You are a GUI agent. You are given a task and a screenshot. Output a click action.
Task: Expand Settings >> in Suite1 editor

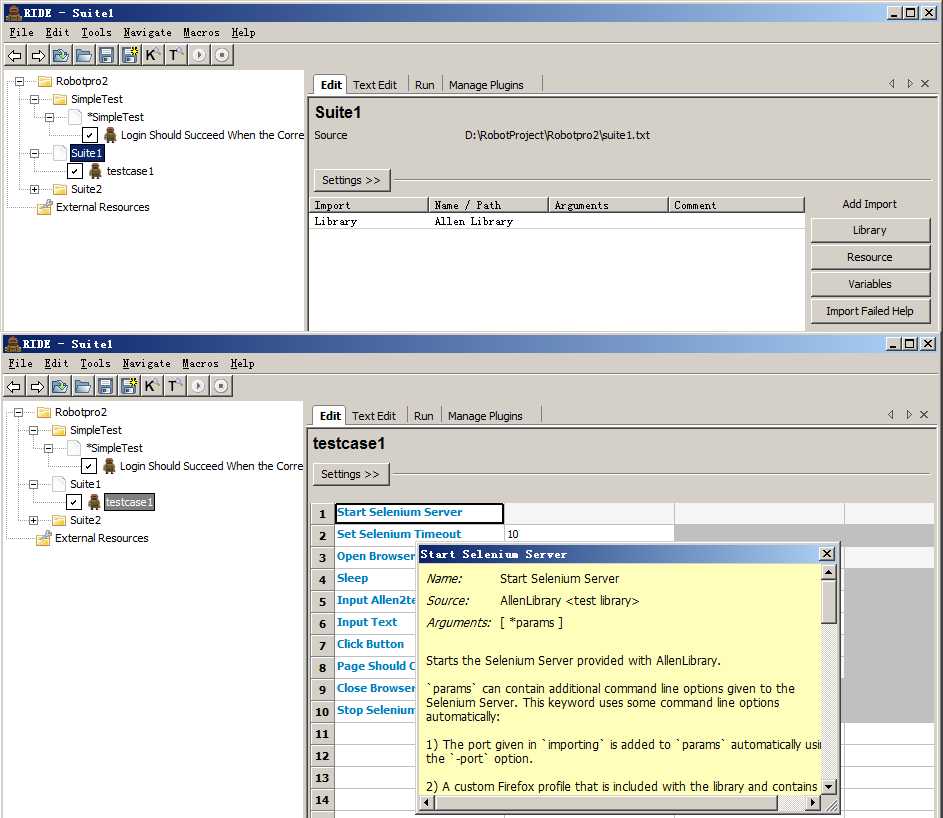click(352, 180)
